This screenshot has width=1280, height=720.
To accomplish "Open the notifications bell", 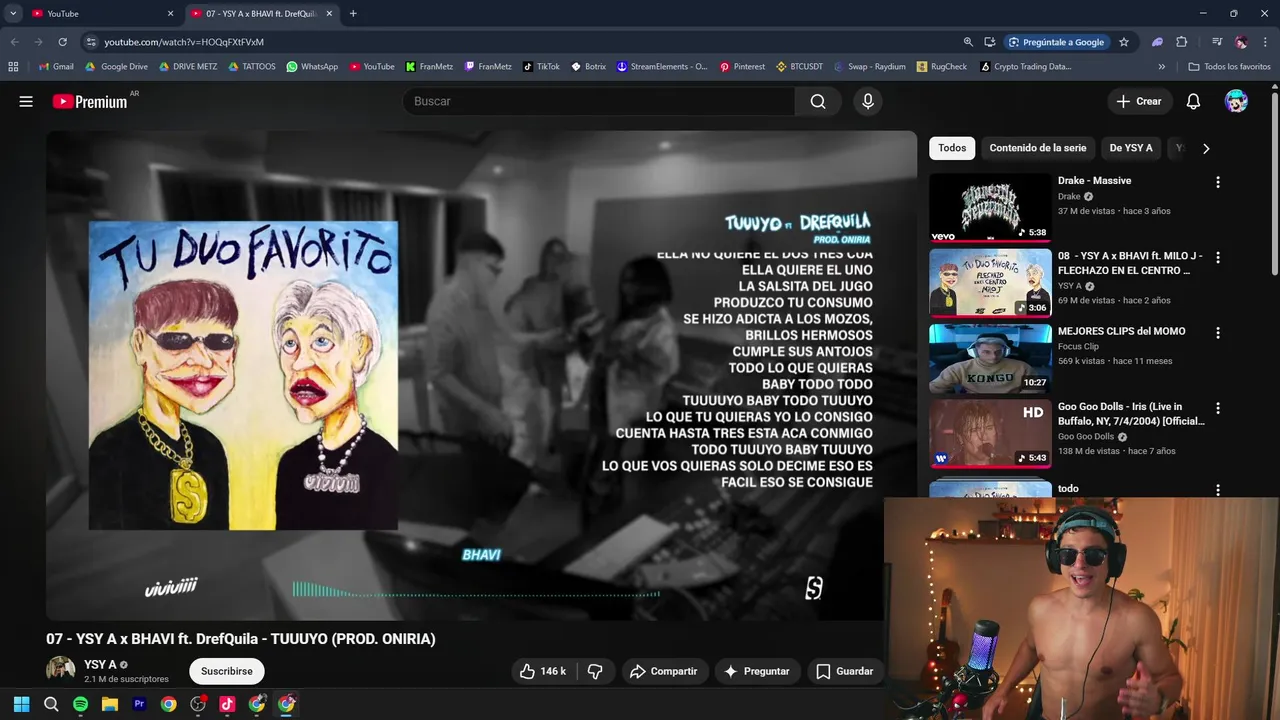I will (x=1193, y=101).
